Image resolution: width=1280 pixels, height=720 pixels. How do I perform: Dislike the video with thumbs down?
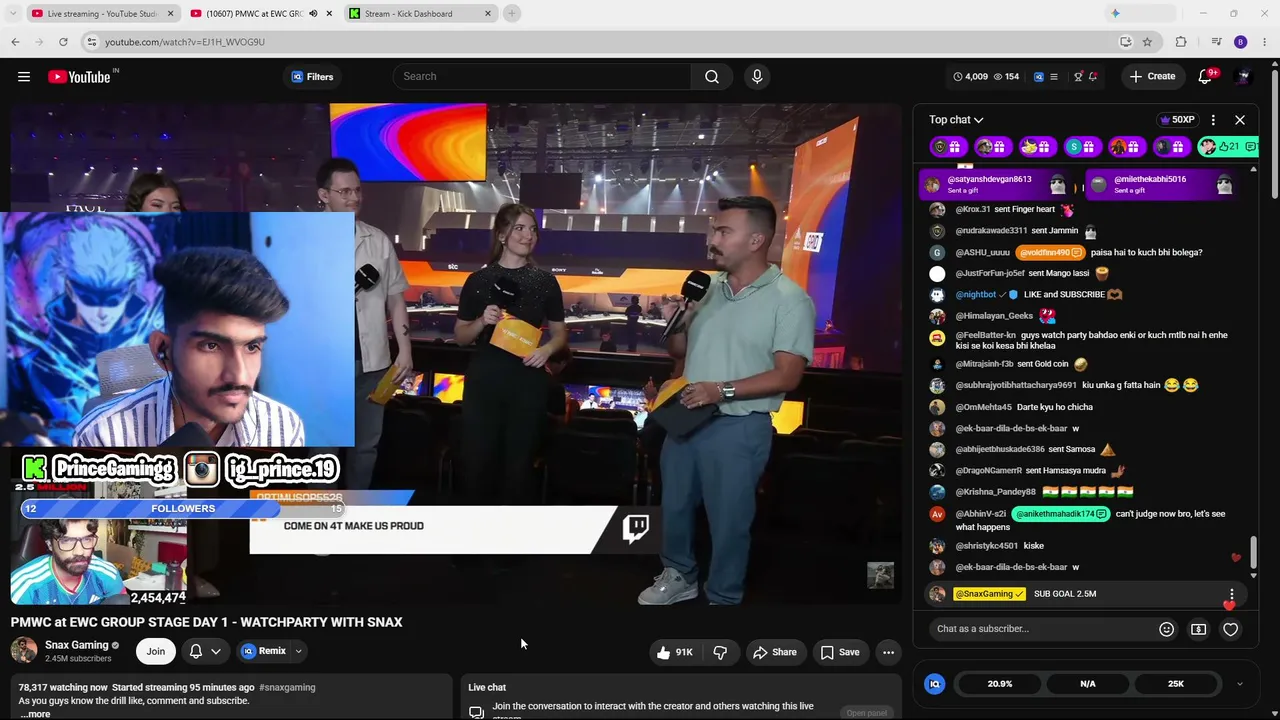[720, 652]
